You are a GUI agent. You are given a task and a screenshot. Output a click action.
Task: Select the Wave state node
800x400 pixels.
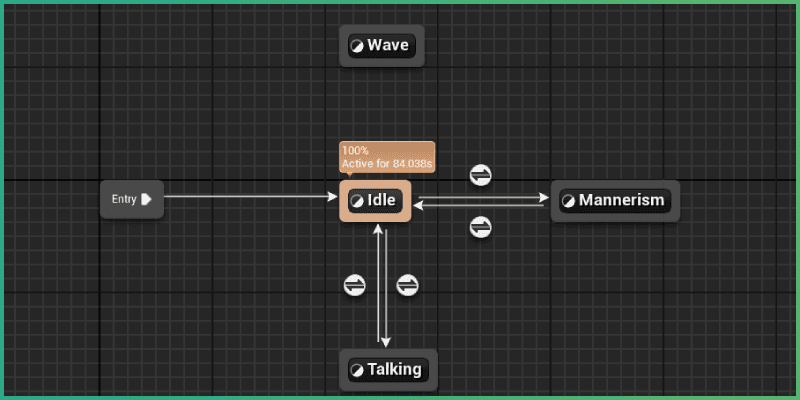coord(382,46)
